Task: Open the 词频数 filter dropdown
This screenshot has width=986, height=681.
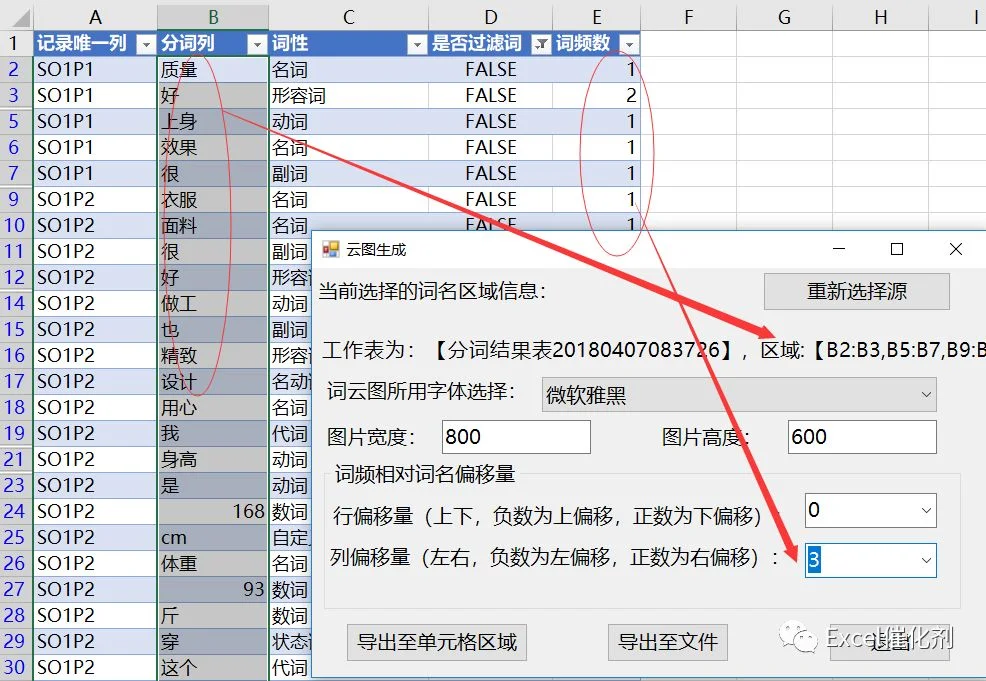Action: [629, 44]
